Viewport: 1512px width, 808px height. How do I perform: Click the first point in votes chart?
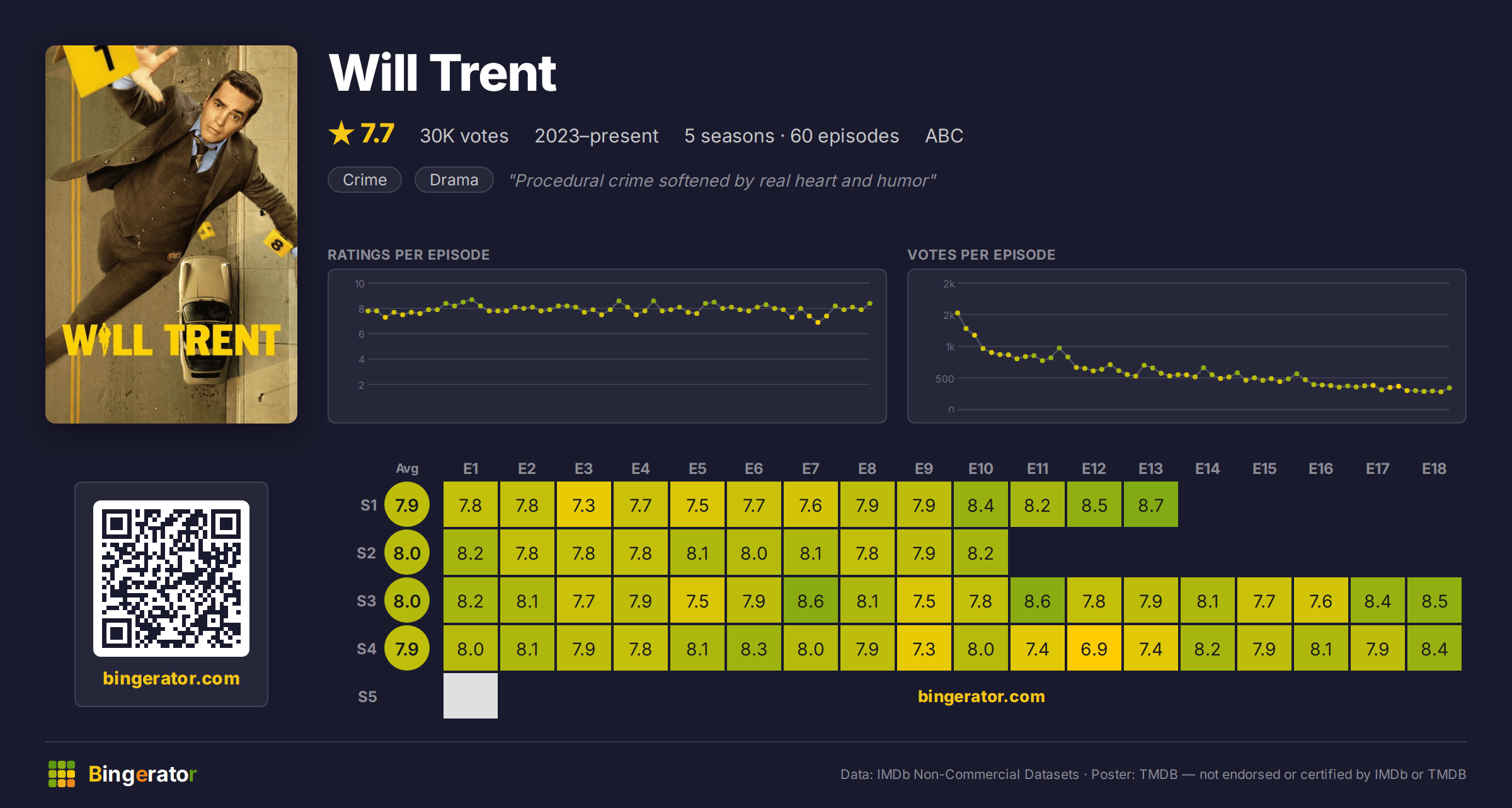click(x=958, y=313)
